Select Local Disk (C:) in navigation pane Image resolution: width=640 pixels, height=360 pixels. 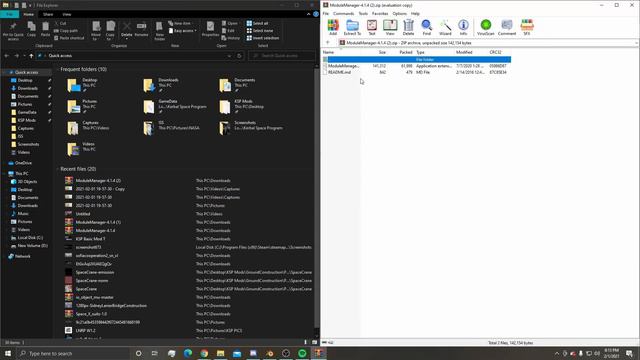coord(30,238)
